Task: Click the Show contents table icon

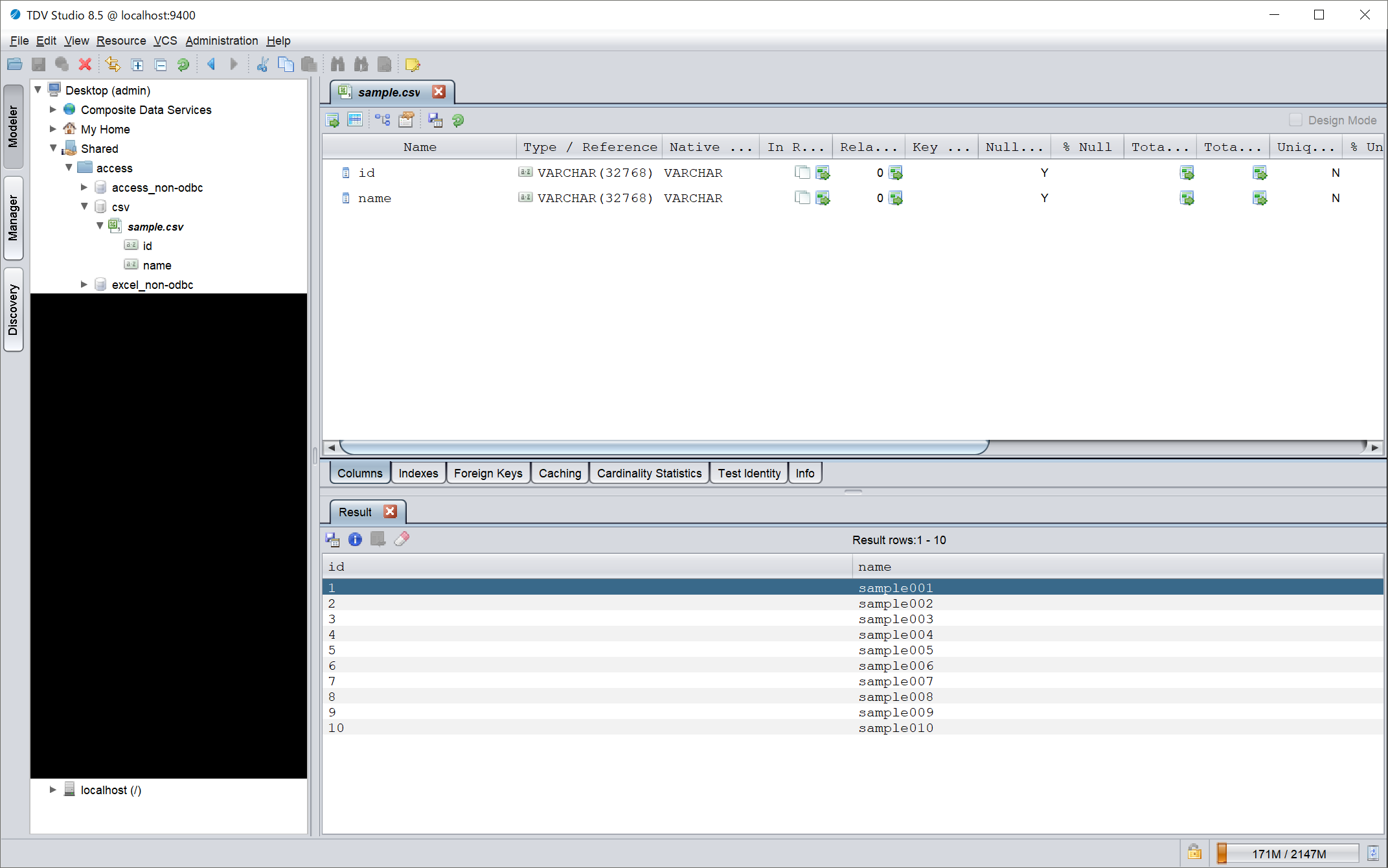Action: 355,120
